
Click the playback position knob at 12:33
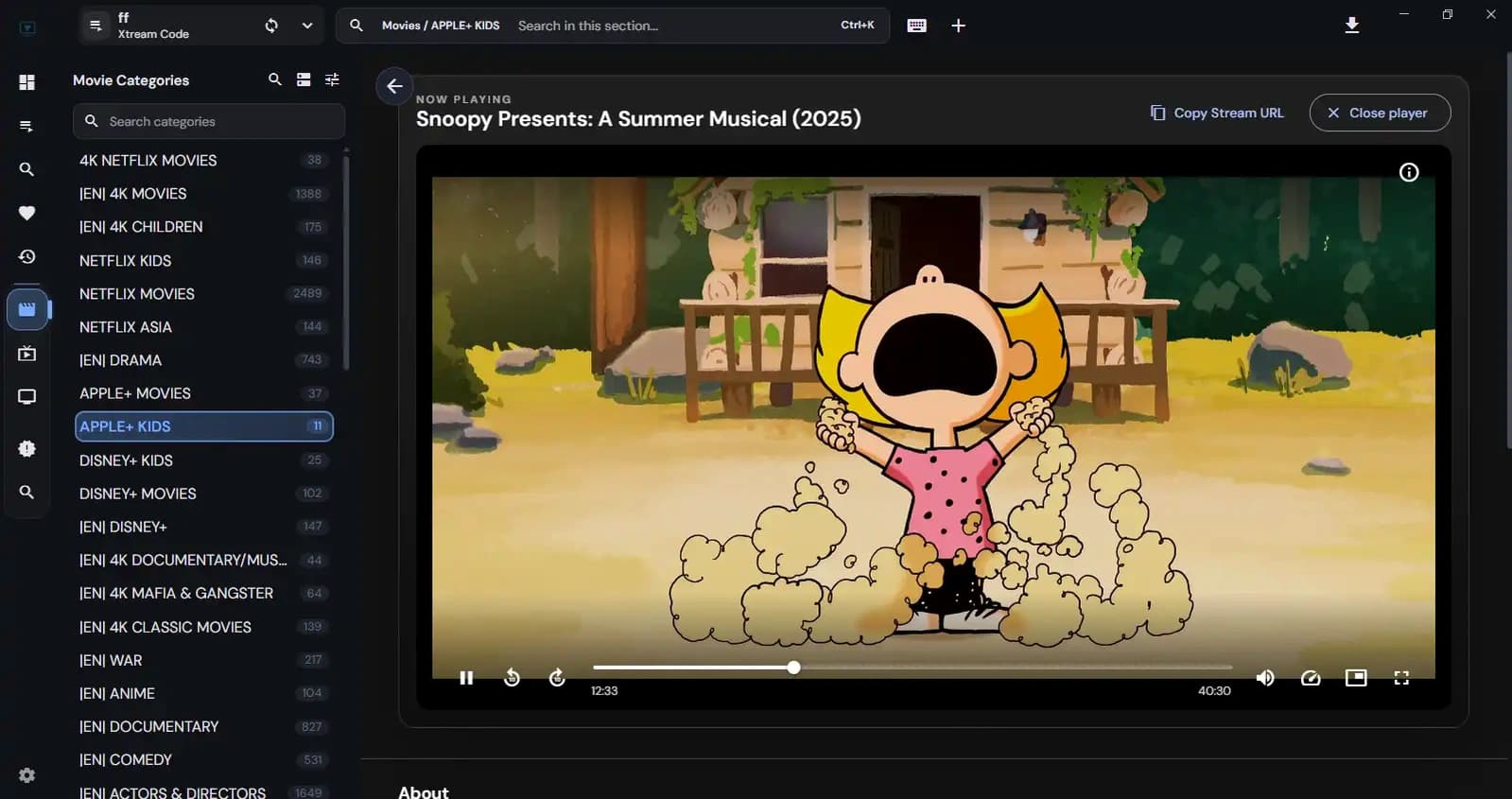pos(794,668)
